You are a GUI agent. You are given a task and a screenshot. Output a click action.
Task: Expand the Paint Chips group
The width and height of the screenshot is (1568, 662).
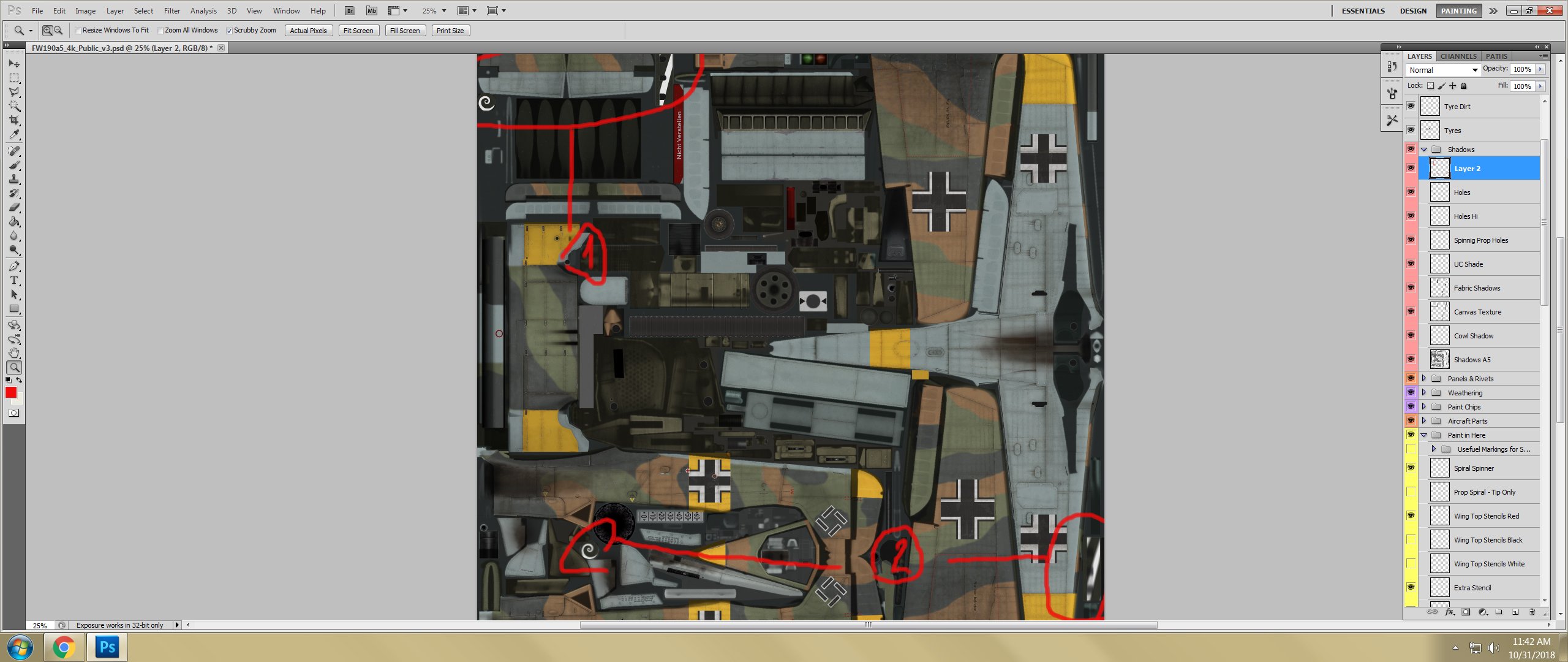point(1424,406)
